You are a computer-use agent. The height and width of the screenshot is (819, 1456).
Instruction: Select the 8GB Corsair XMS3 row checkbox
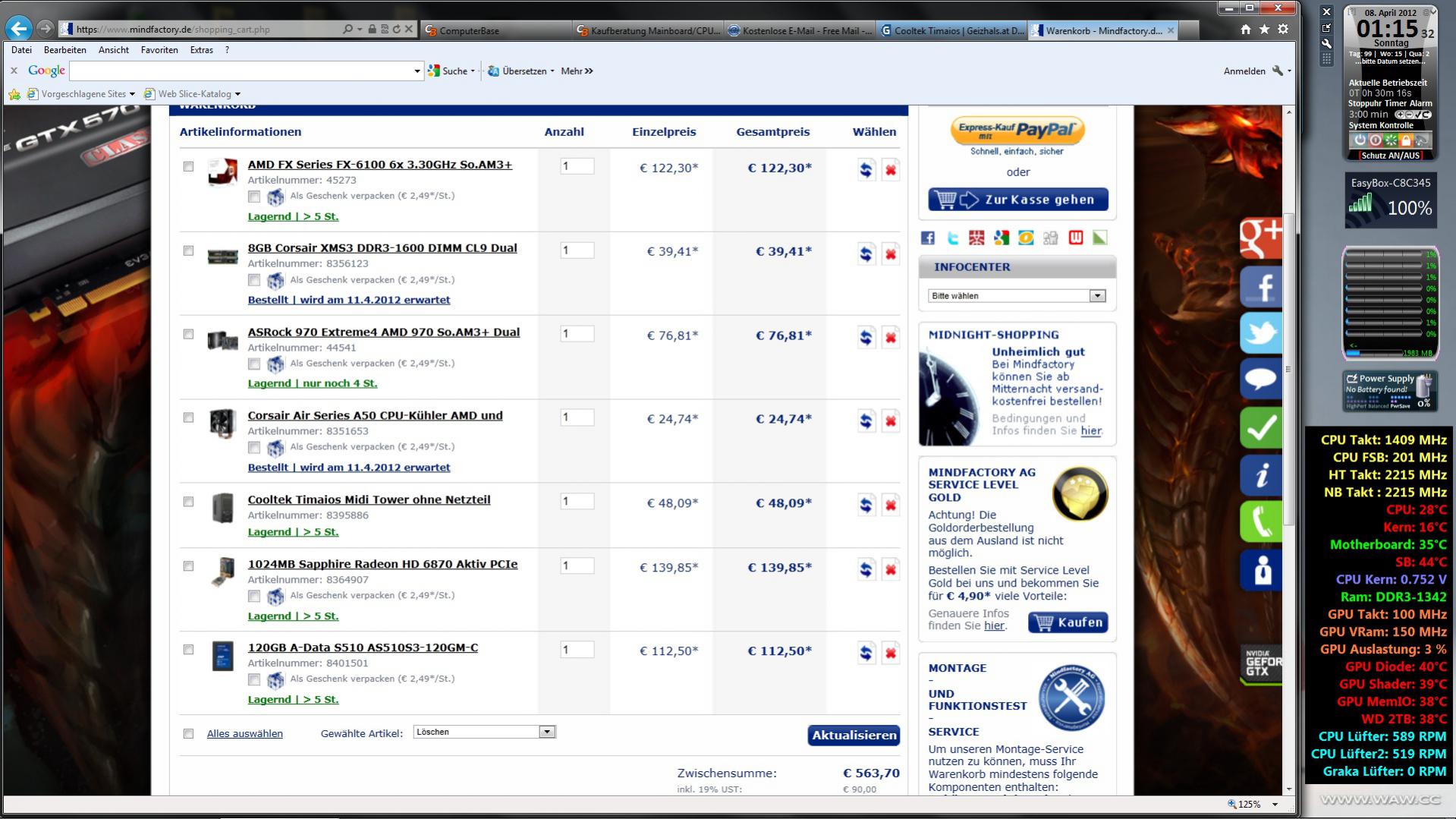pyautogui.click(x=188, y=250)
